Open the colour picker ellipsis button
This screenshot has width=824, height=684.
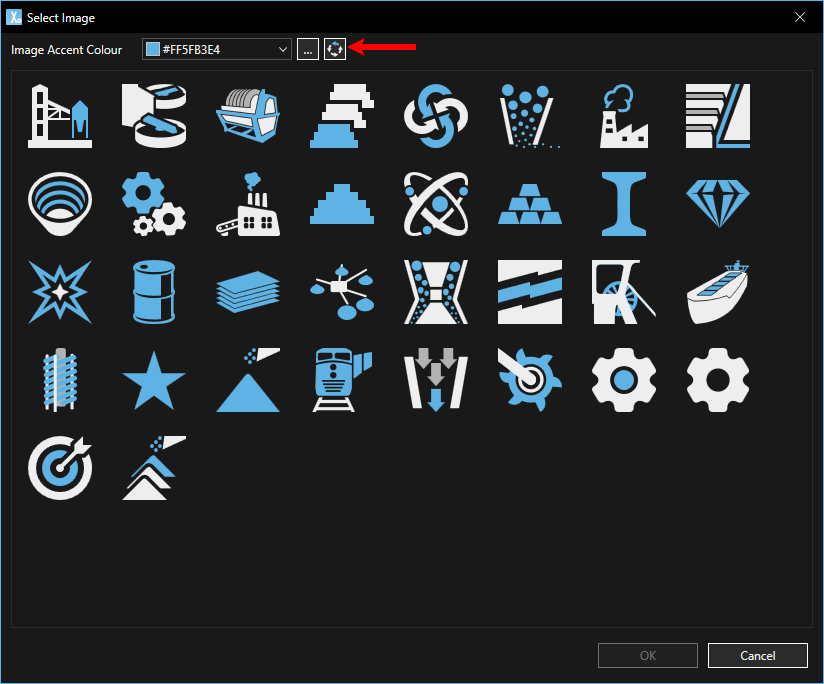pyautogui.click(x=308, y=49)
